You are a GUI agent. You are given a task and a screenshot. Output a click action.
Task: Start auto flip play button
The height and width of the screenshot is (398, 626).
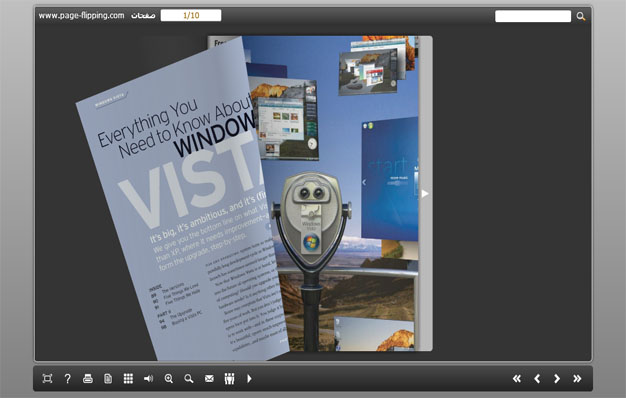pos(249,378)
